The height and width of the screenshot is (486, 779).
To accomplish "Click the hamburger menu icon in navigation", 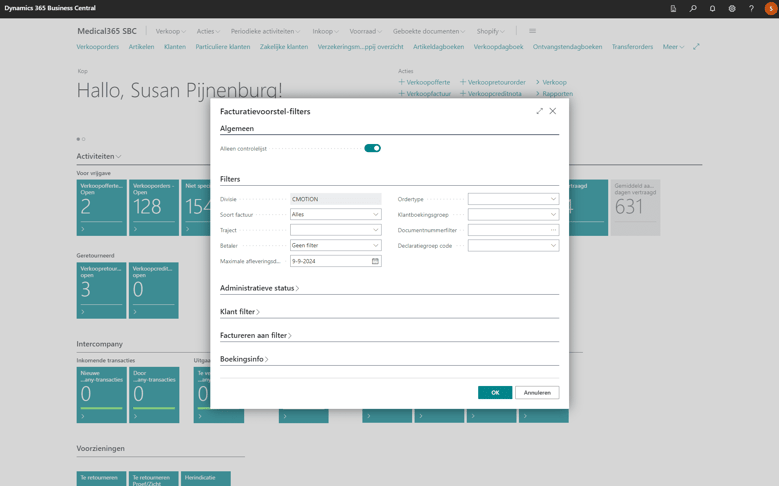I will [x=533, y=31].
